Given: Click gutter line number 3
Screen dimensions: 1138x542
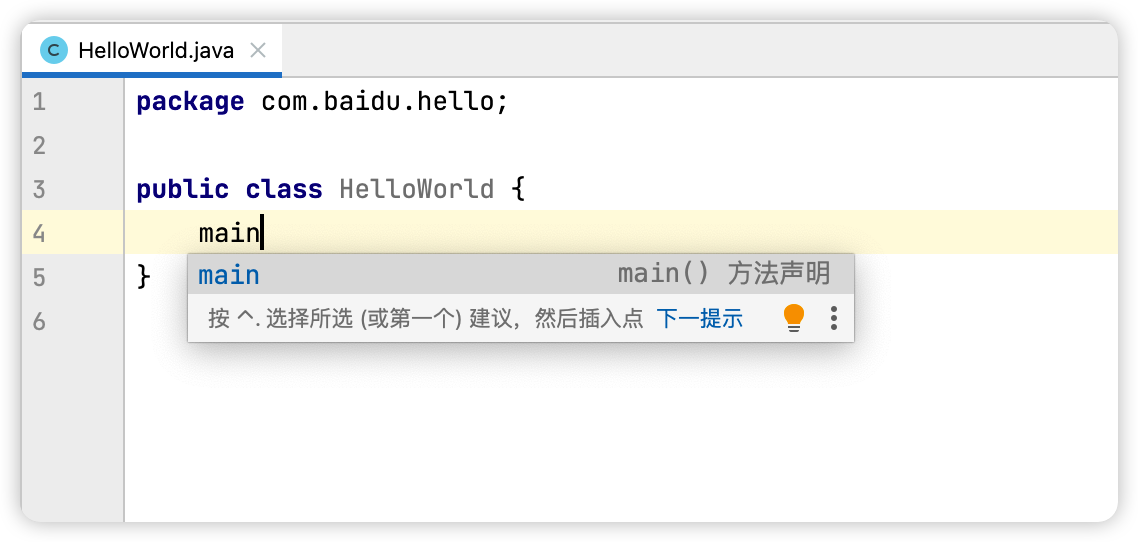Looking at the screenshot, I should (x=39, y=189).
